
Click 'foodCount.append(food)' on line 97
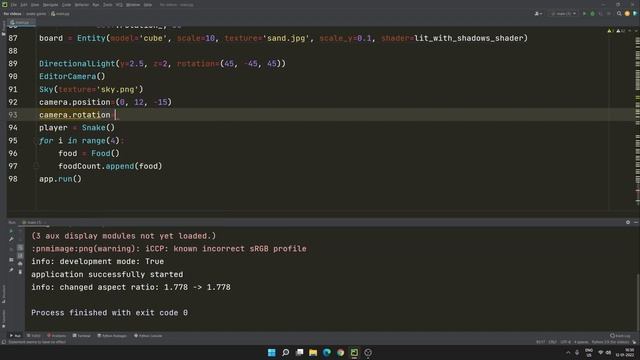point(110,166)
